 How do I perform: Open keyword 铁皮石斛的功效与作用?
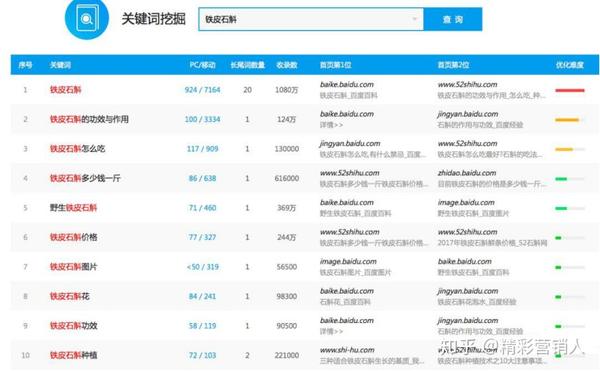coord(89,119)
